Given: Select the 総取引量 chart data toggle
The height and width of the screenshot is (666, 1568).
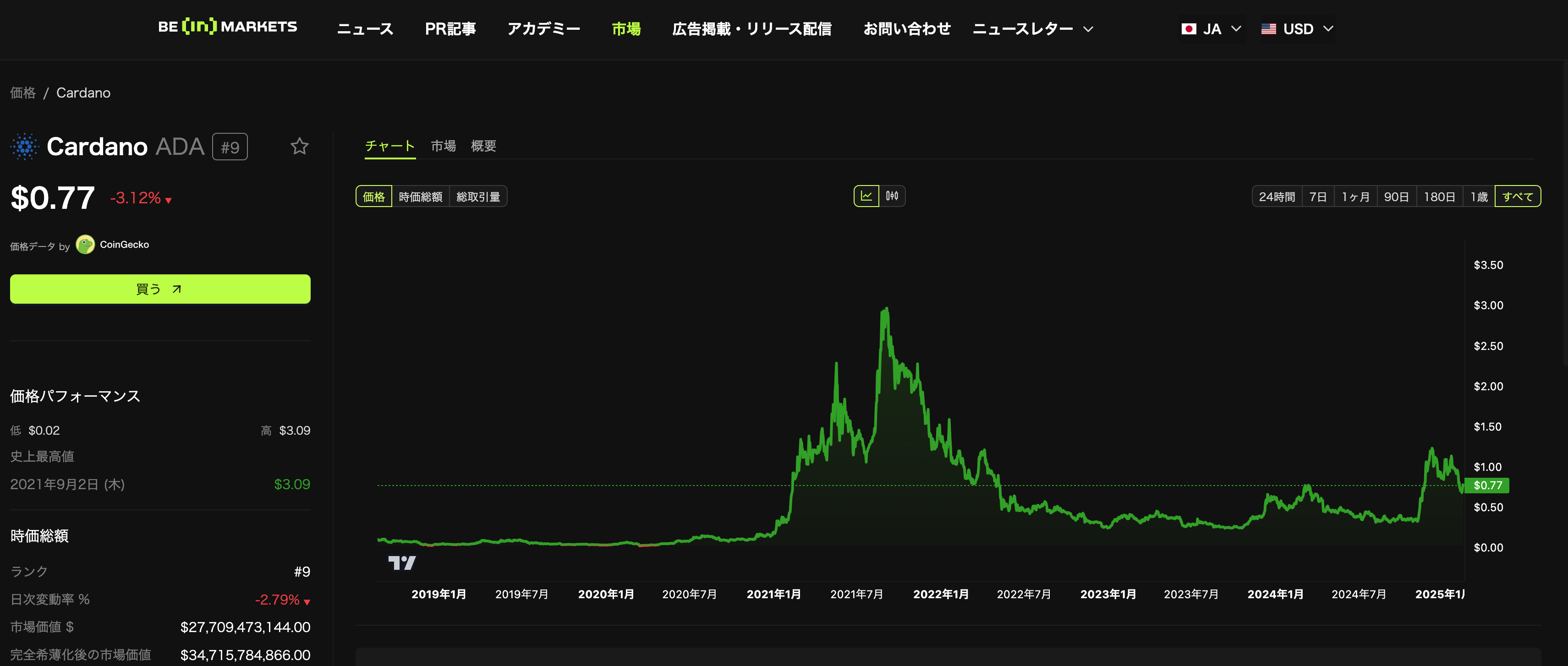Looking at the screenshot, I should click(x=478, y=197).
